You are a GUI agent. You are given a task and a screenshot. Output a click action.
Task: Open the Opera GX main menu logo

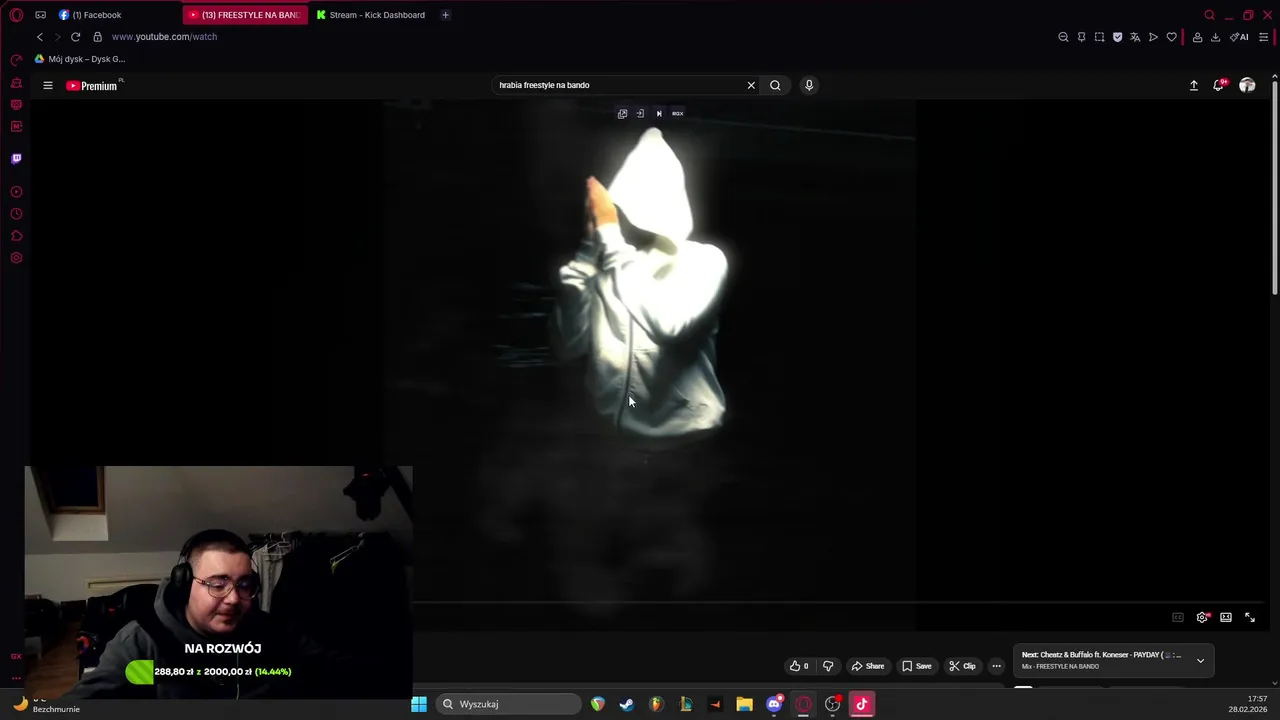[x=16, y=15]
